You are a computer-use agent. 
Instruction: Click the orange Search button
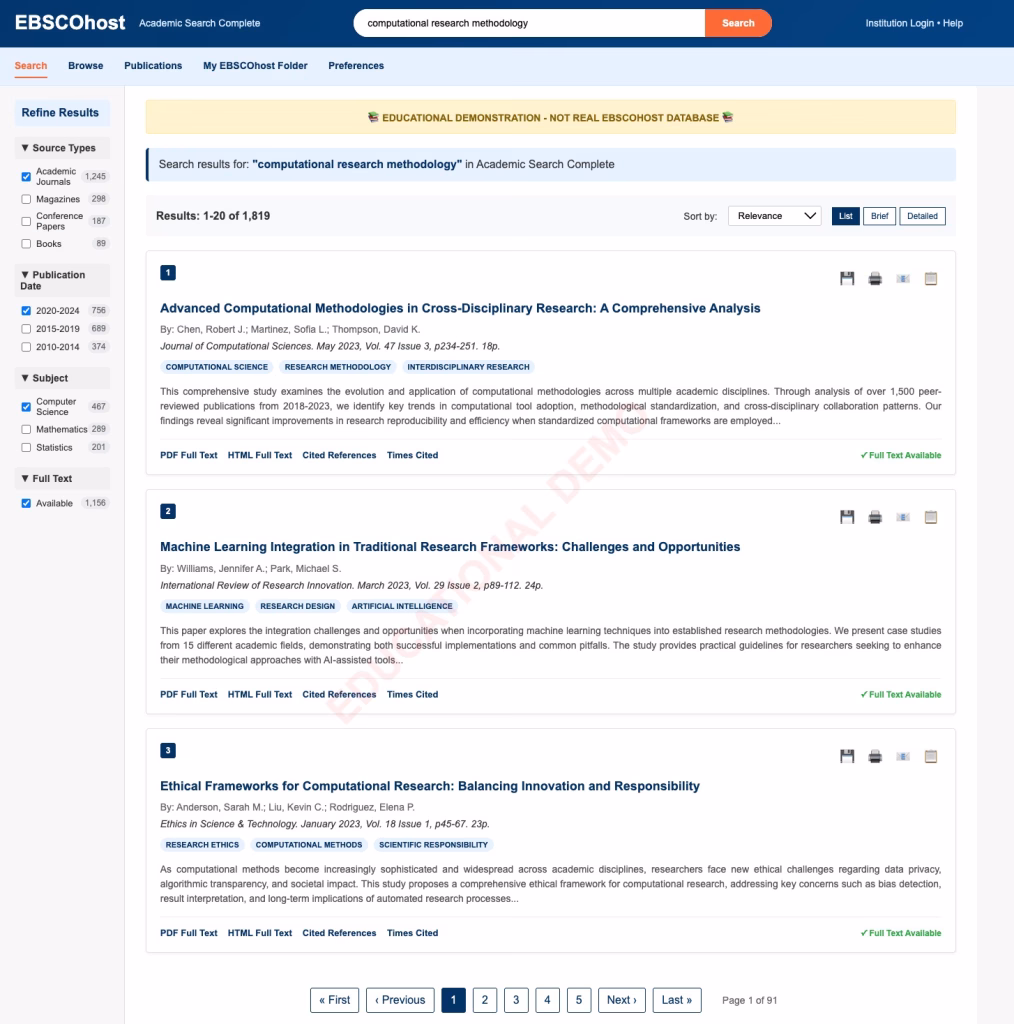pos(738,23)
